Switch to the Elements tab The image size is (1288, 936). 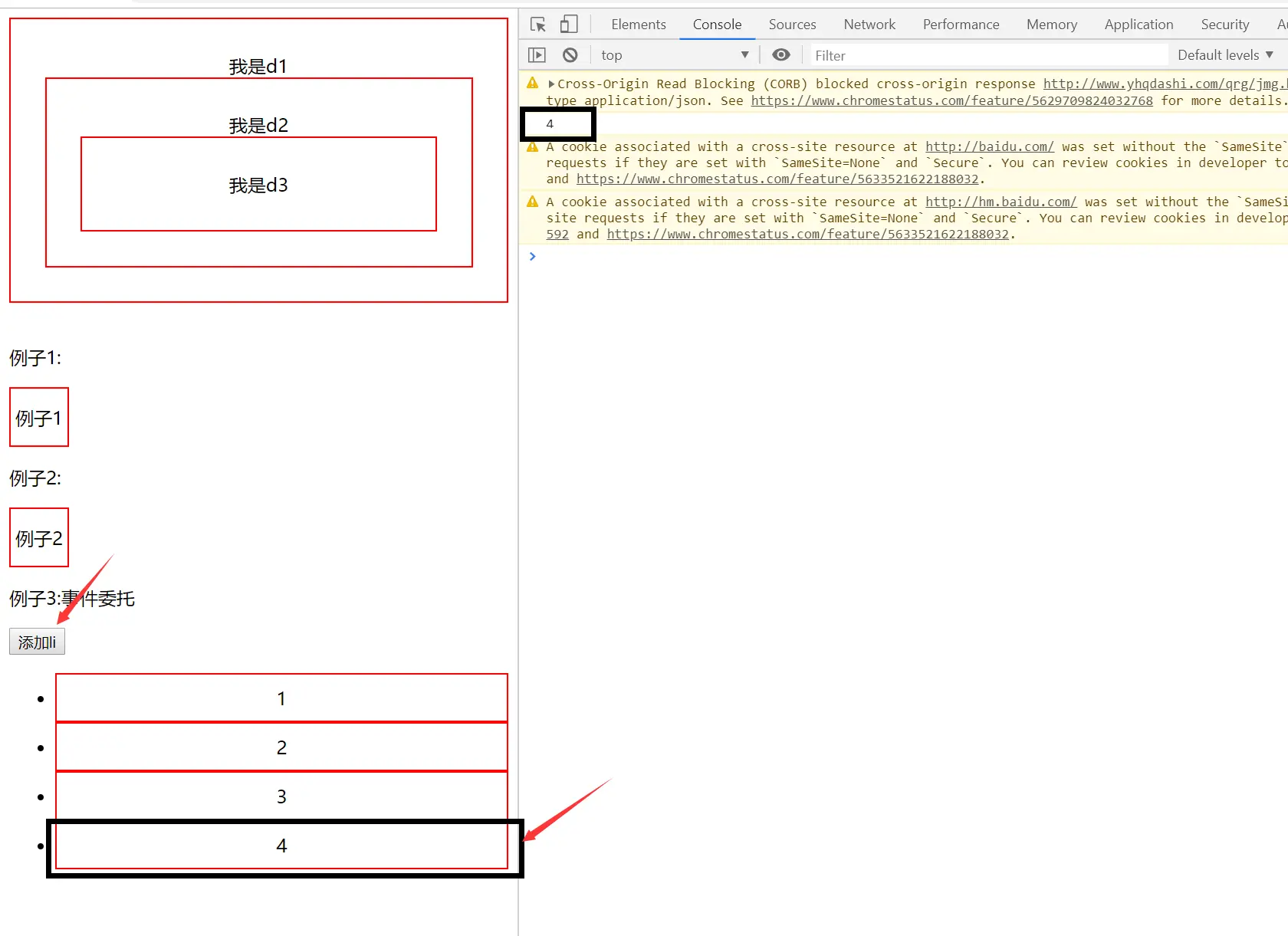639,25
